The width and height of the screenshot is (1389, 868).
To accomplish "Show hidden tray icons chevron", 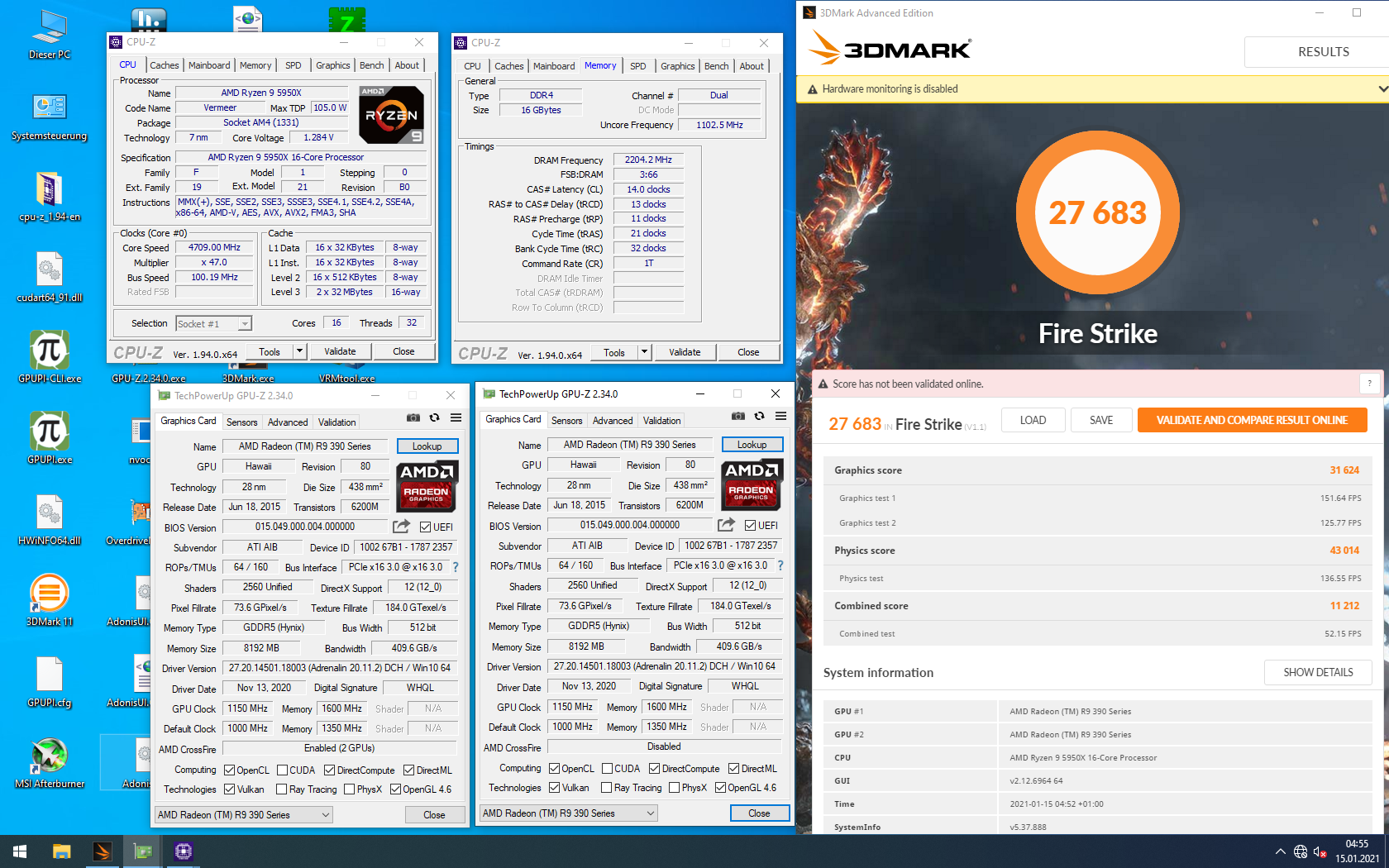I will click(1280, 851).
